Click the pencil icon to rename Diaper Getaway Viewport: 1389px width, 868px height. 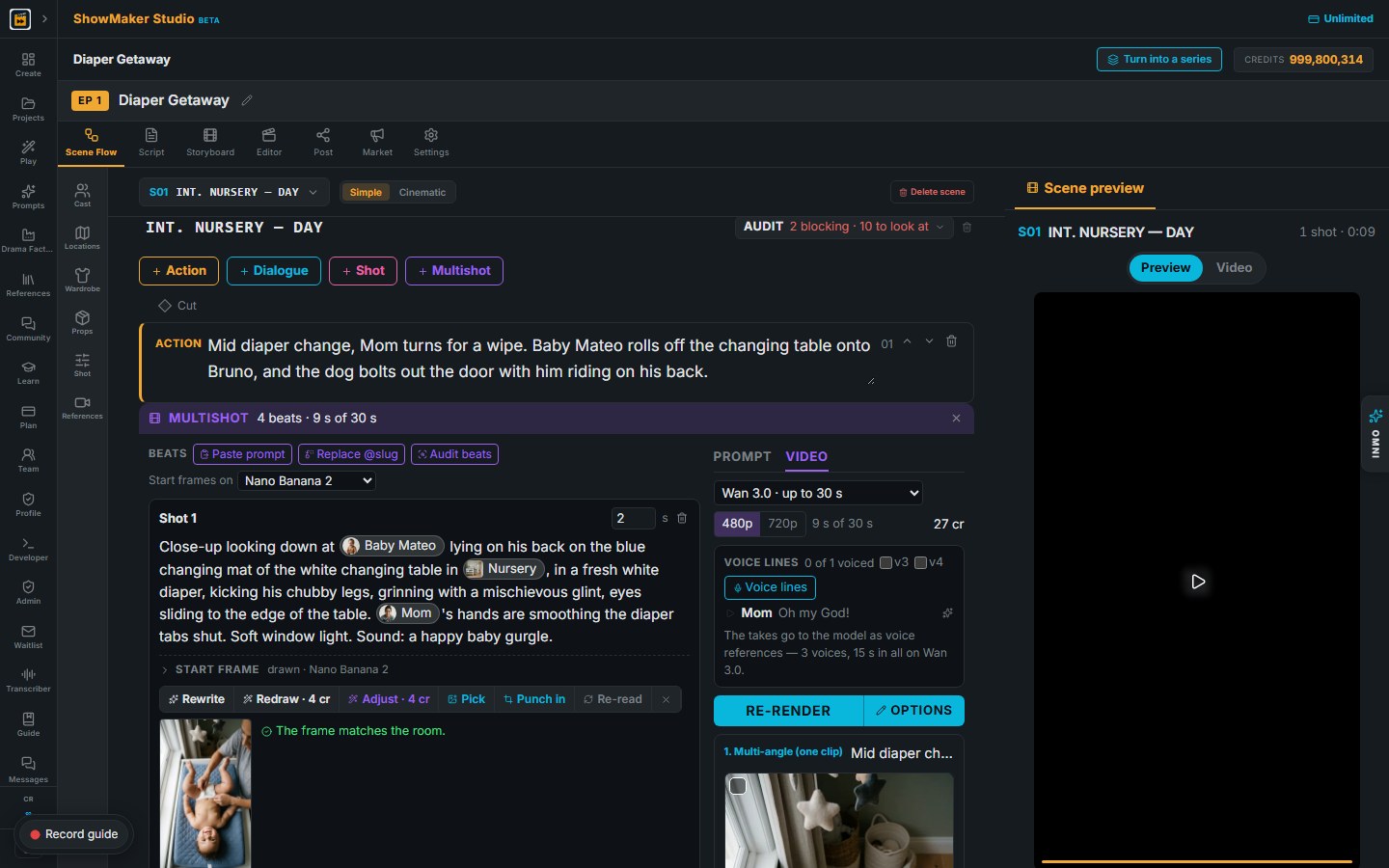tap(247, 100)
